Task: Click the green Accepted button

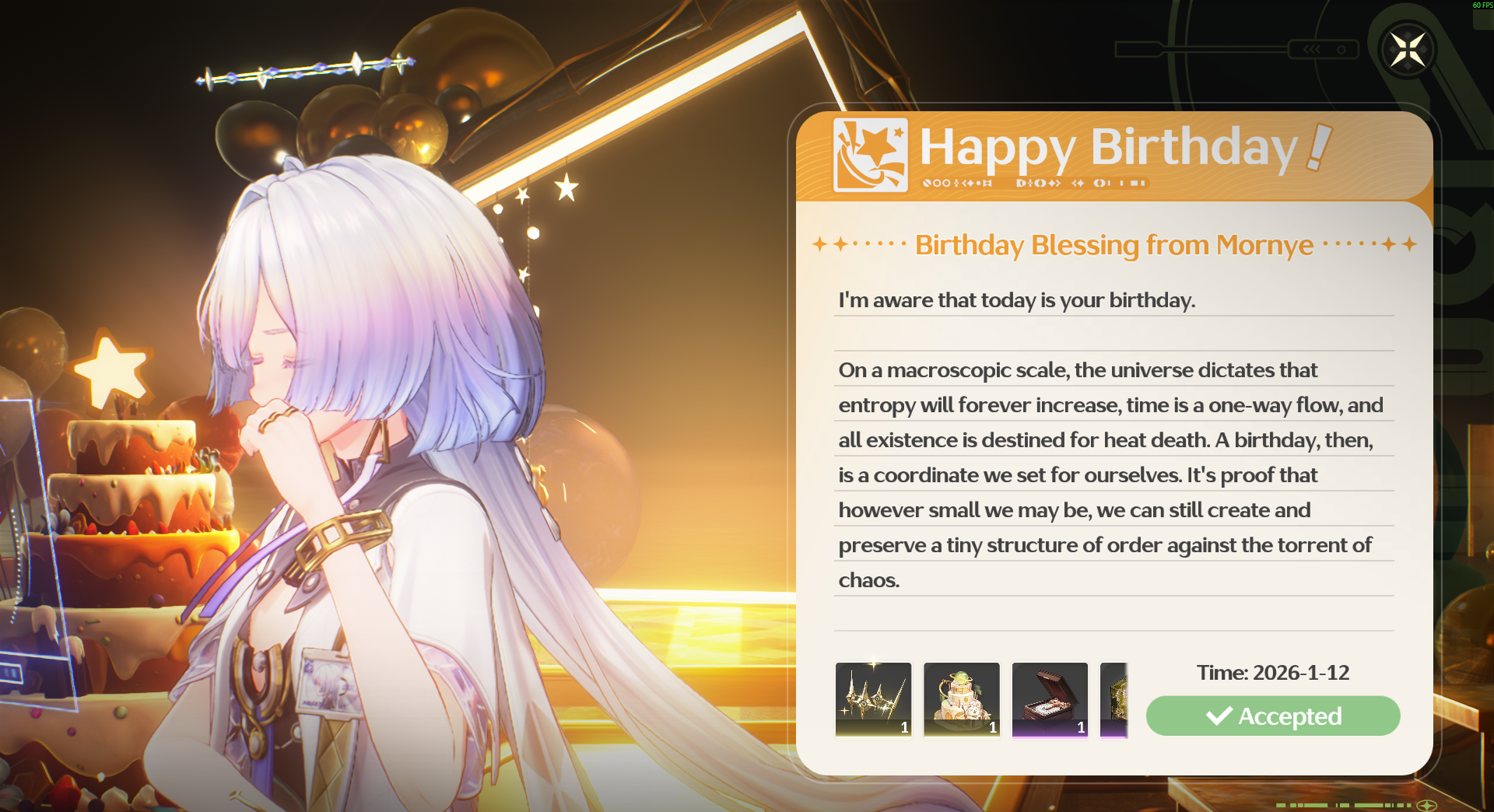Action: pyautogui.click(x=1273, y=716)
